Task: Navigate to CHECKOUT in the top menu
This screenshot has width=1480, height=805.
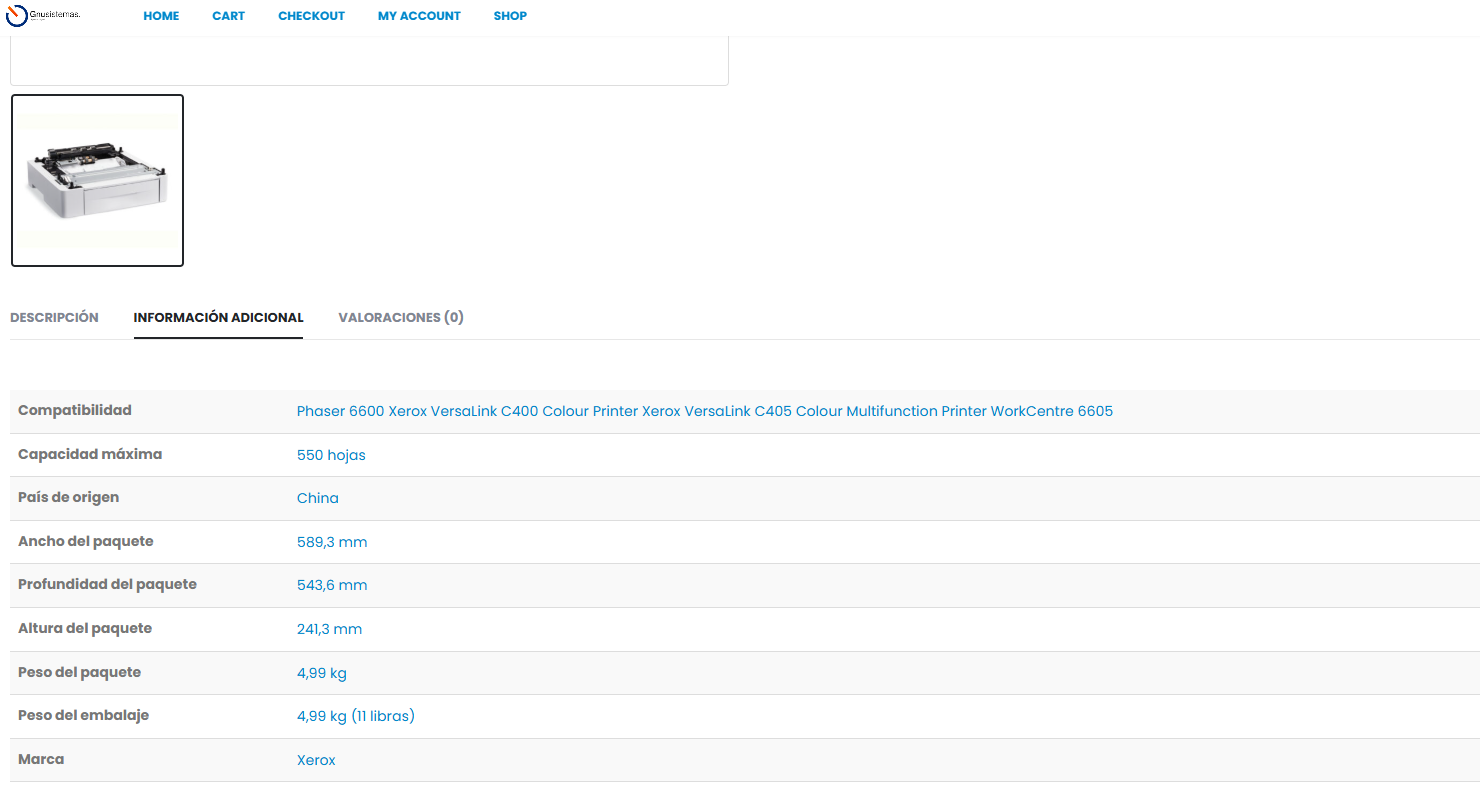Action: 311,16
